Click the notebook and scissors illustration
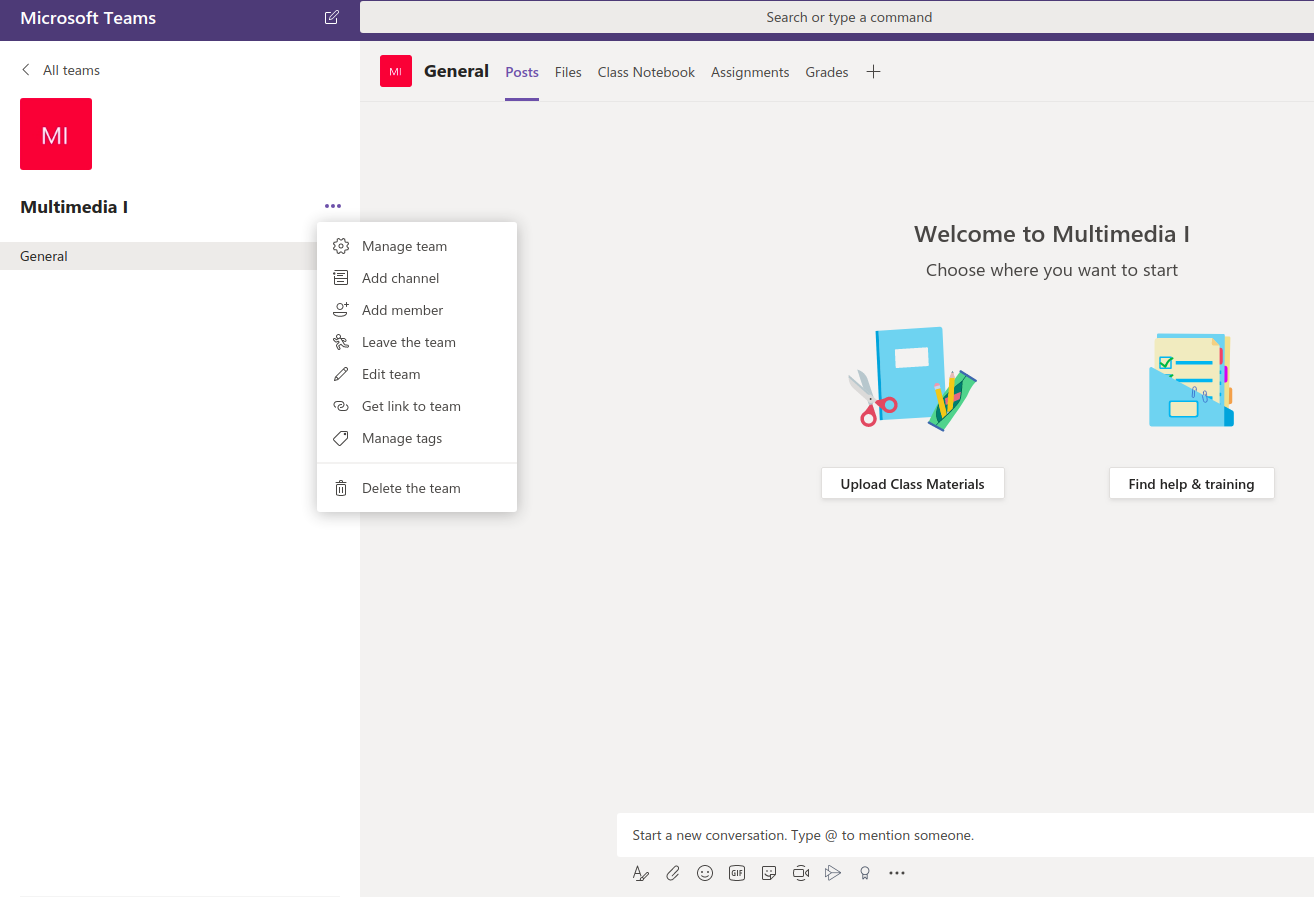Viewport: 1314px width, 897px height. point(912,379)
